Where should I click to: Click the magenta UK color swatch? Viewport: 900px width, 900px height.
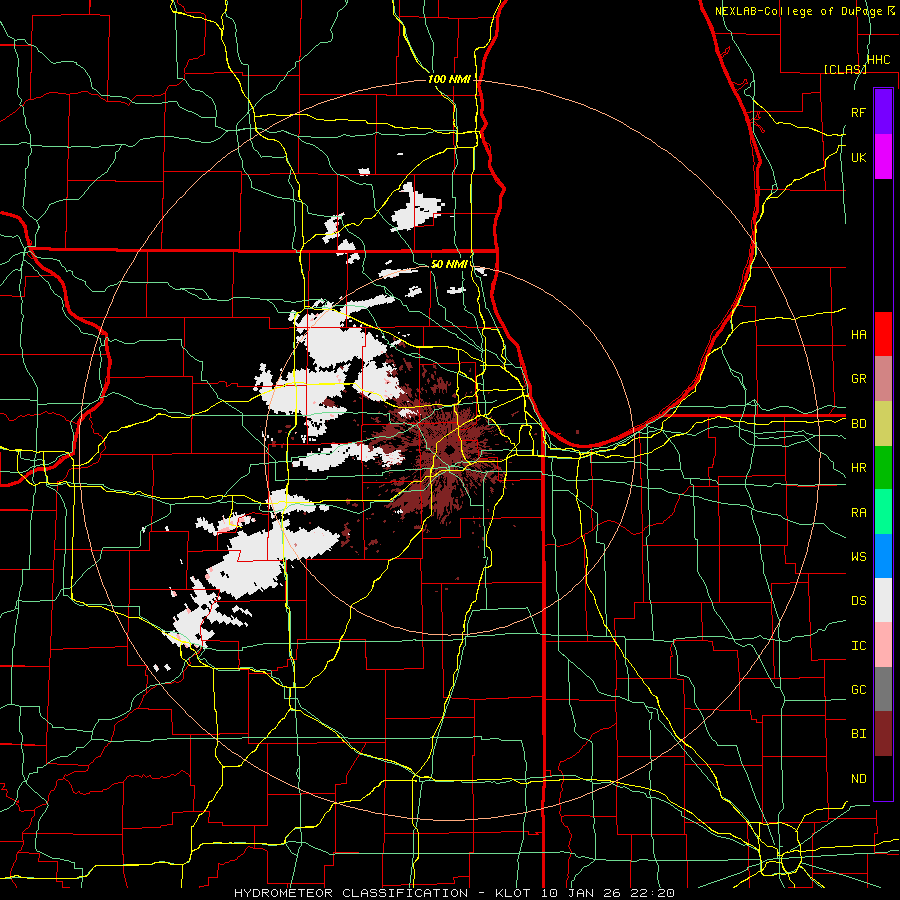tap(883, 157)
